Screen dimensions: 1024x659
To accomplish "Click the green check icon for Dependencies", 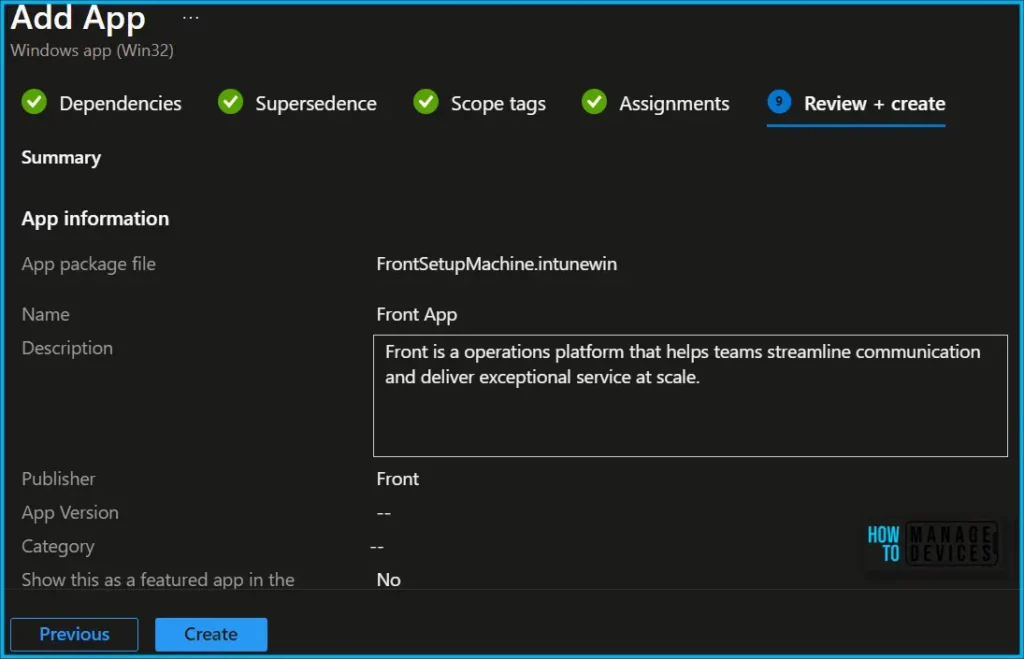I will (34, 102).
